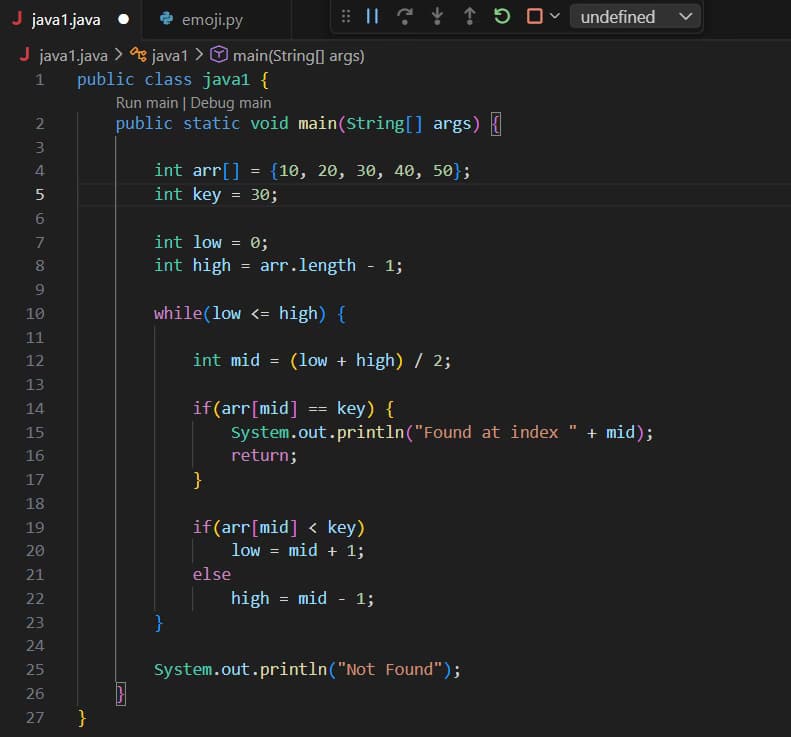Click the "Not Found" string on line 25

[x=390, y=670]
